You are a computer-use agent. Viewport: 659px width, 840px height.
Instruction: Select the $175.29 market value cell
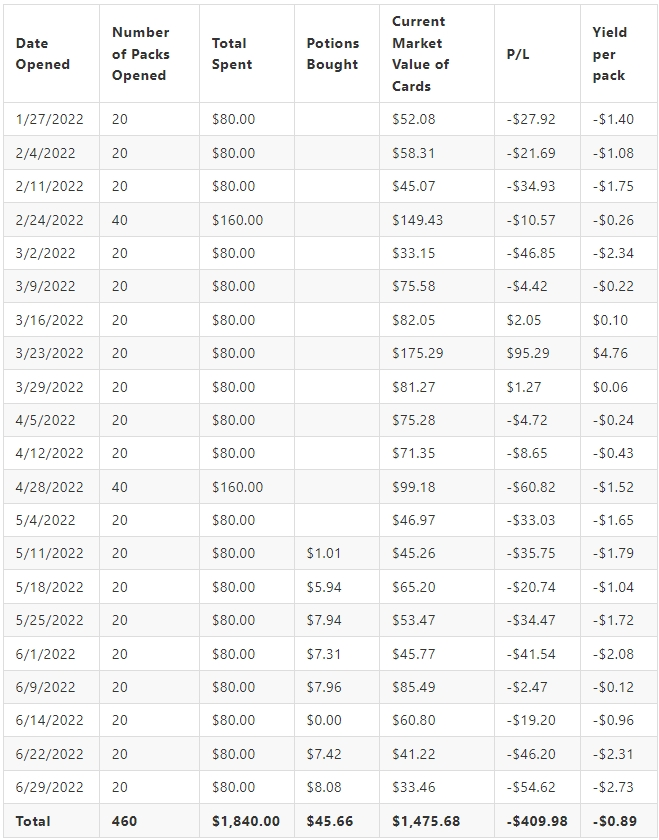(437, 353)
